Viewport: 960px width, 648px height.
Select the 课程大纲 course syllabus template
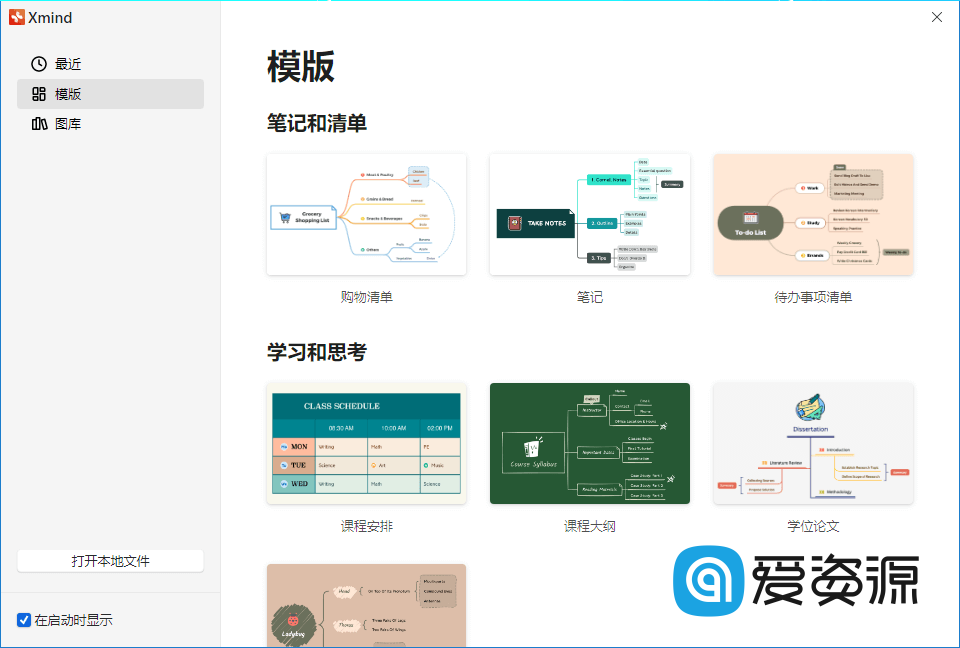(x=589, y=443)
